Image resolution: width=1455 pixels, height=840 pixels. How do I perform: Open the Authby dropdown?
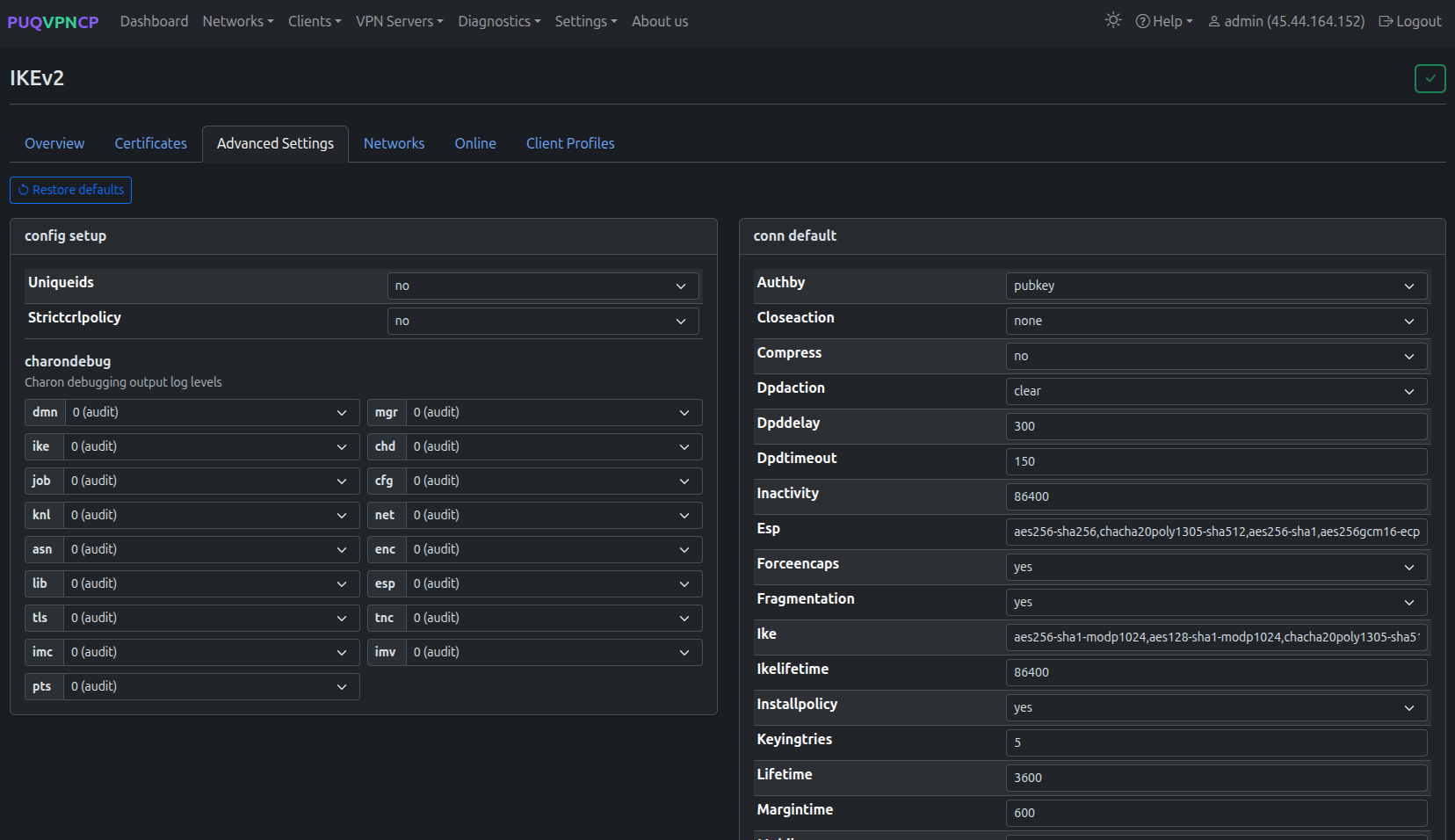click(x=1216, y=286)
